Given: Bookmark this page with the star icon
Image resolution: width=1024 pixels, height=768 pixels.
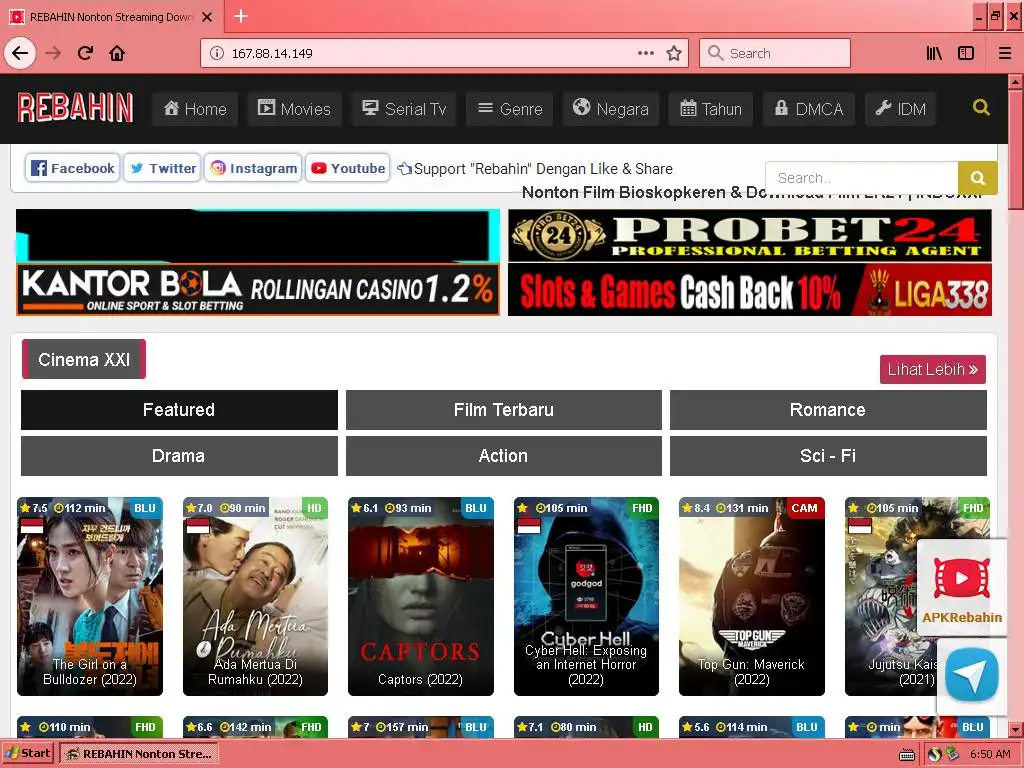Looking at the screenshot, I should 674,53.
